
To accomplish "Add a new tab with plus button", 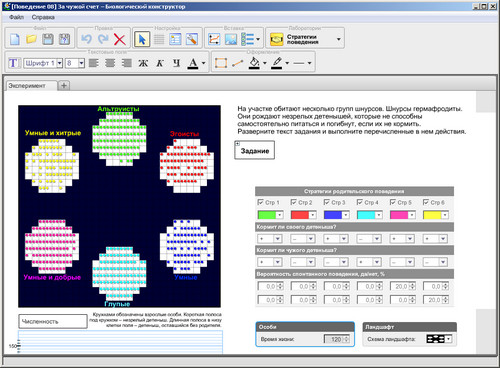I will click(64, 86).
